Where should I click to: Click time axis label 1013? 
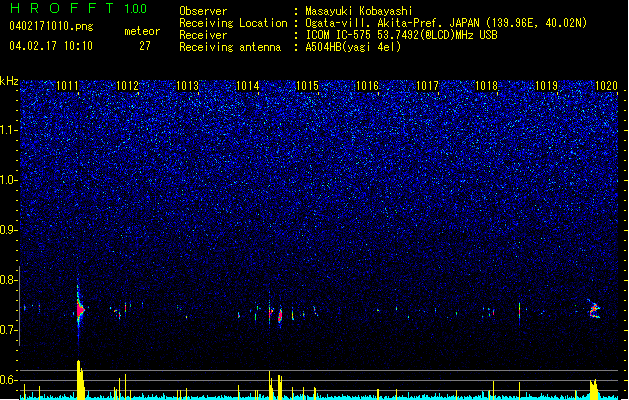click(x=187, y=86)
